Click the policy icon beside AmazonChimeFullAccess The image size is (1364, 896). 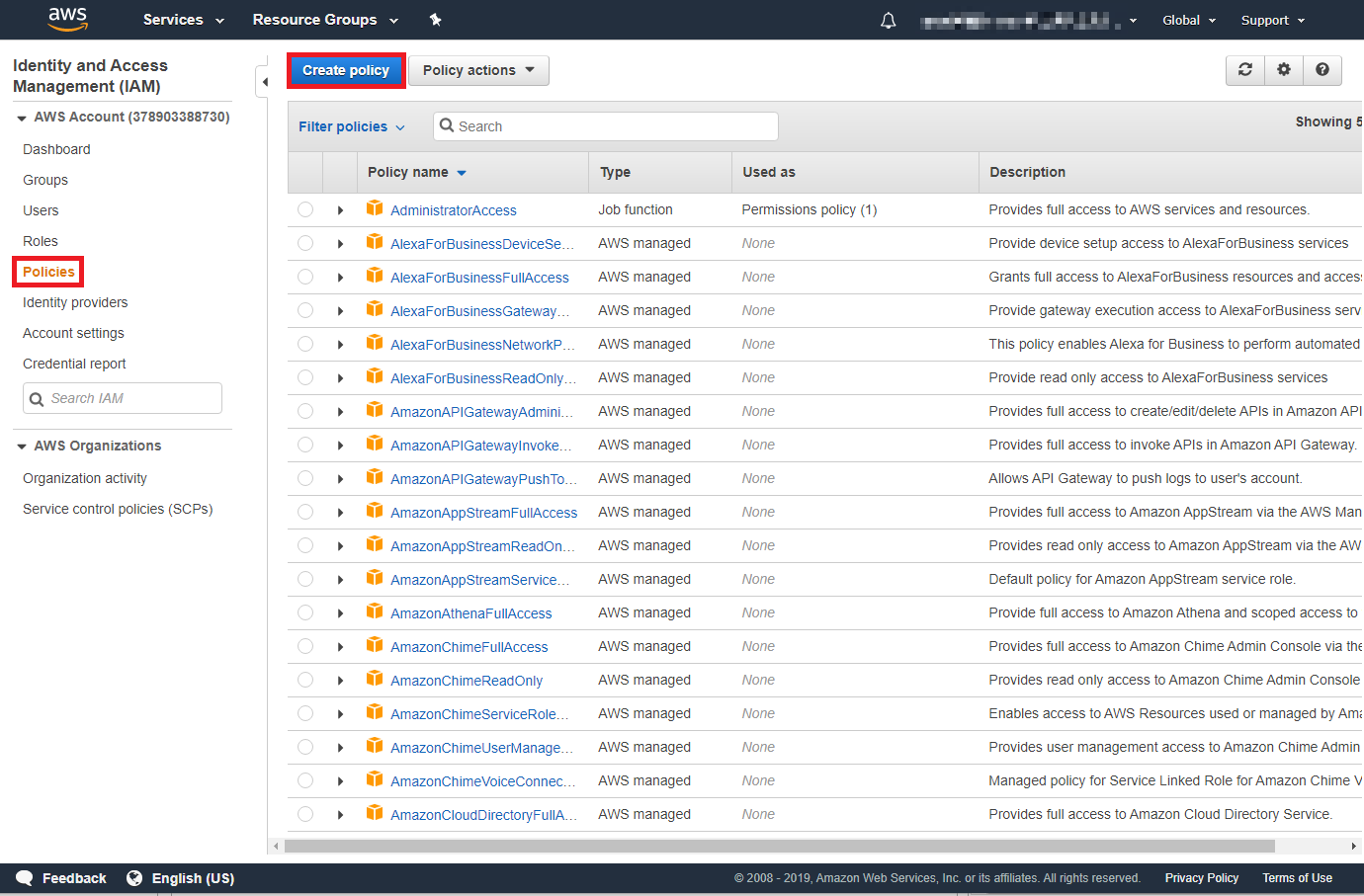(375, 645)
